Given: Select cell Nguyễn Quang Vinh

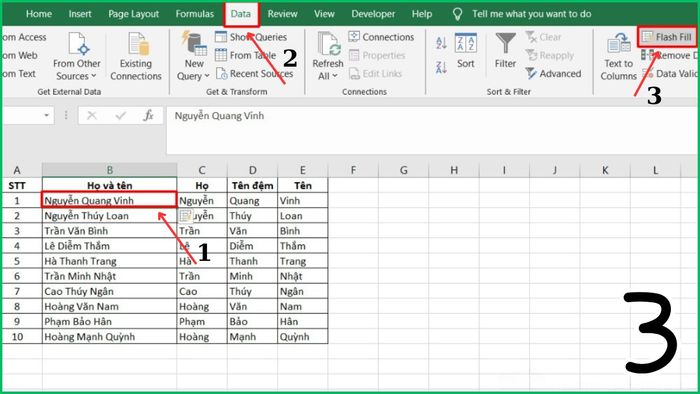Looking at the screenshot, I should (109, 200).
